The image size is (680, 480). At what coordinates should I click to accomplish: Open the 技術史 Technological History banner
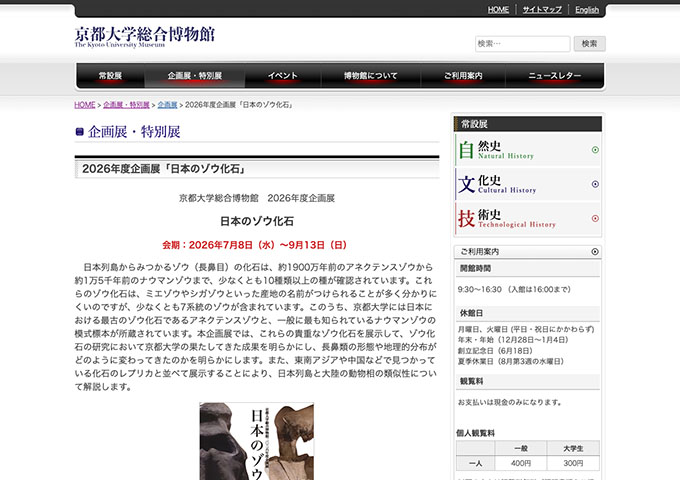[528, 219]
